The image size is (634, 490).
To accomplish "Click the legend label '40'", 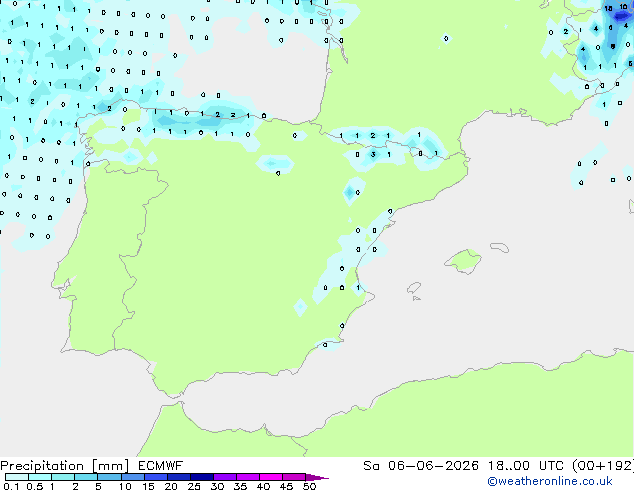I will pos(263,486).
